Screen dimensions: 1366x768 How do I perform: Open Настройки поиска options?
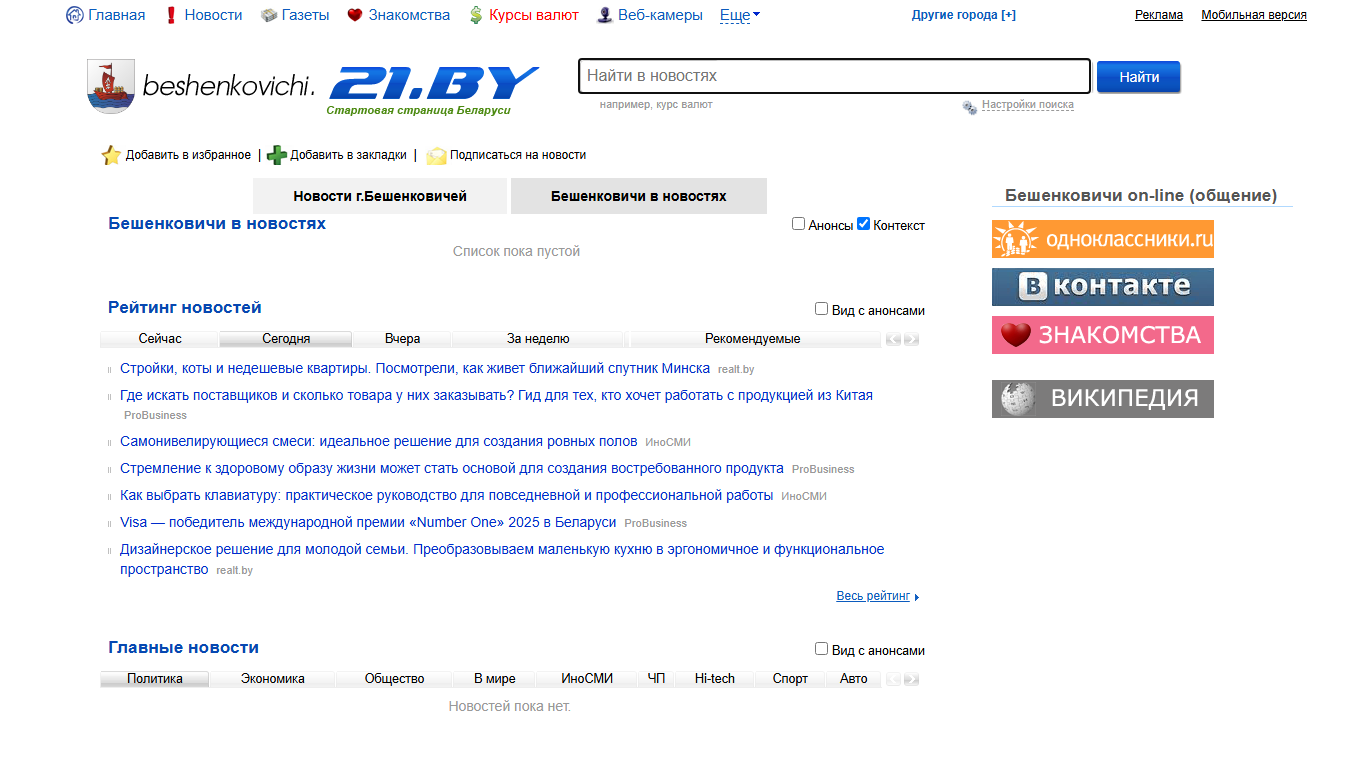[1027, 105]
